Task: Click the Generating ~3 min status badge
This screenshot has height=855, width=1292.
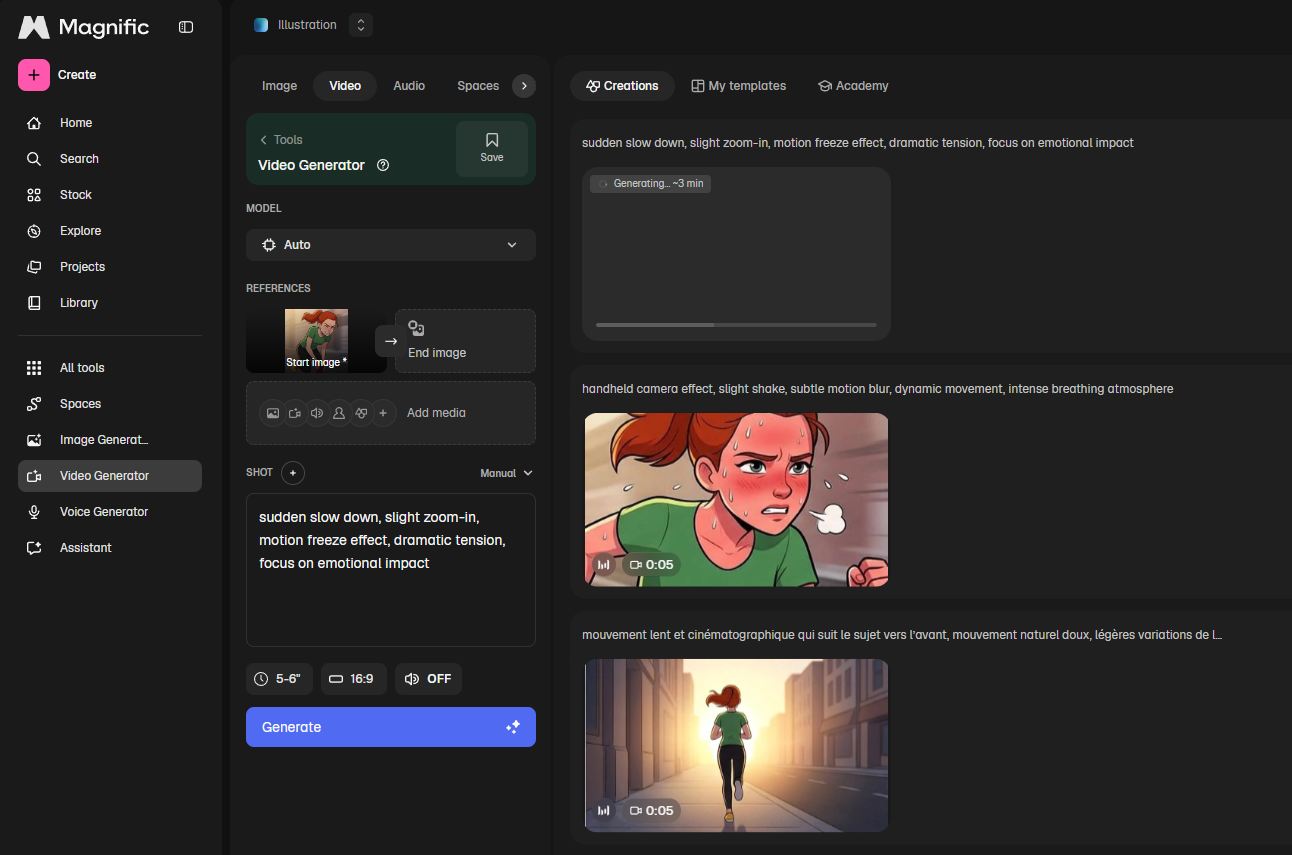Action: (x=650, y=184)
